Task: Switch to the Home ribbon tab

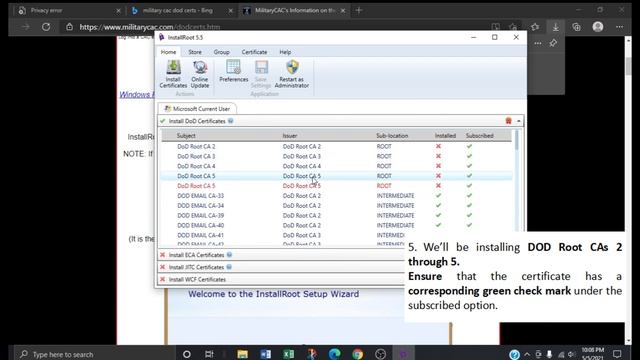Action: click(x=168, y=52)
